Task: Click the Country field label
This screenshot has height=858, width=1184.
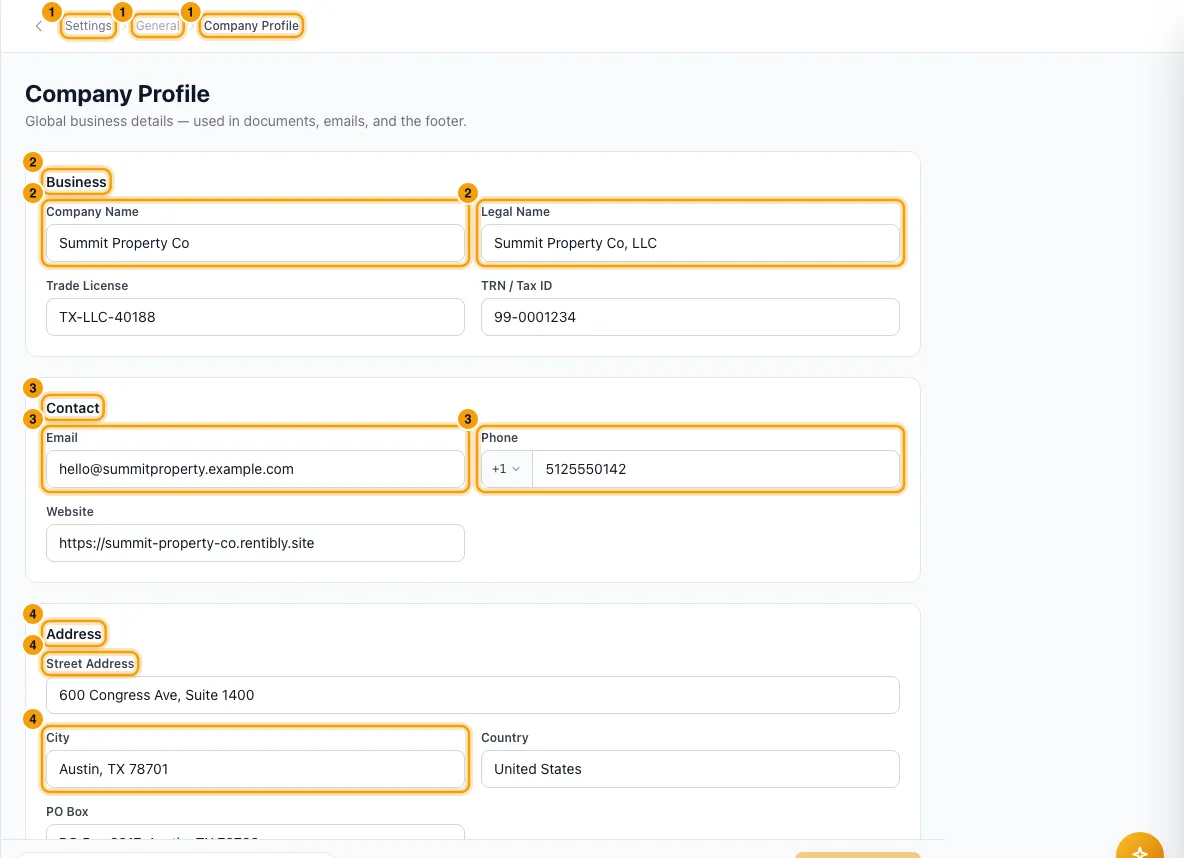Action: click(x=504, y=738)
